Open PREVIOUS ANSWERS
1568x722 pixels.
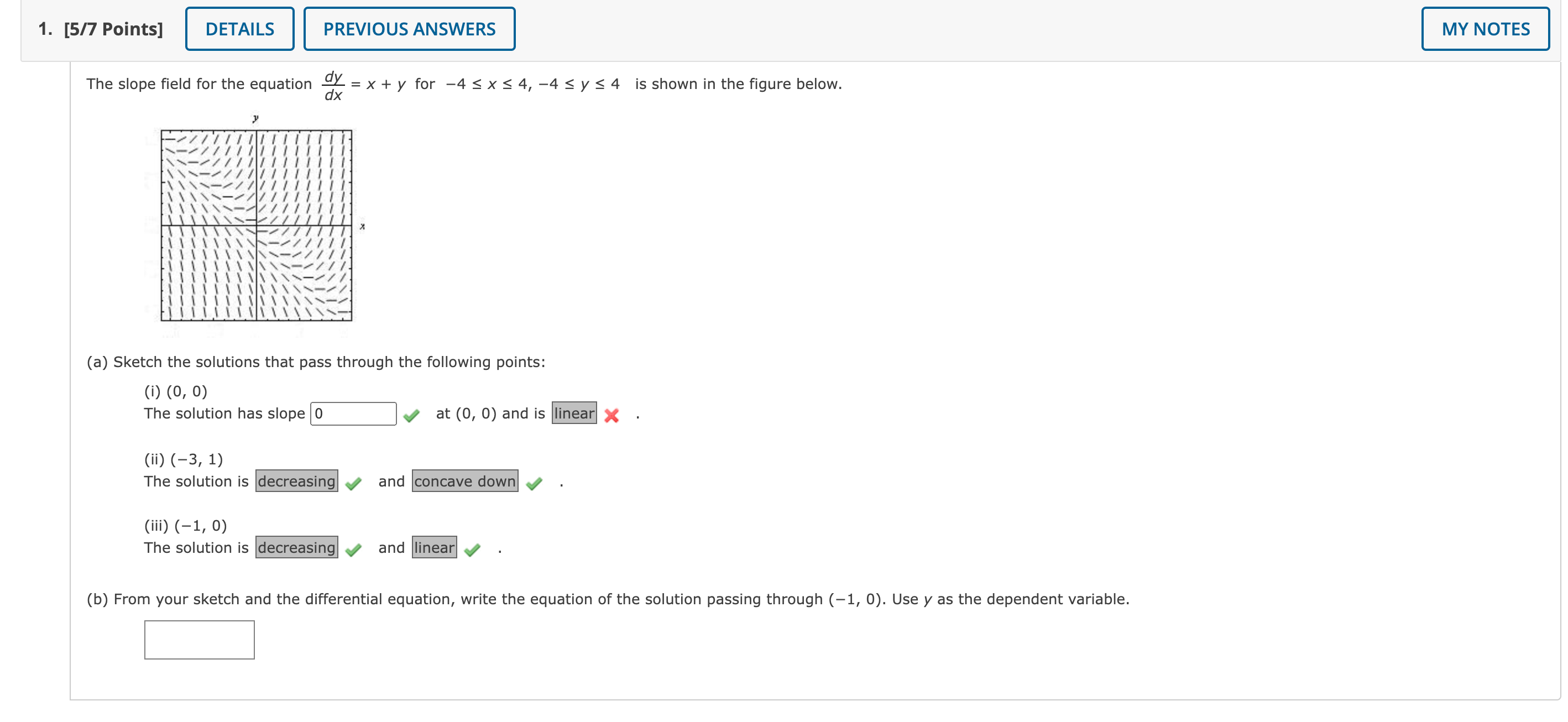(x=409, y=28)
